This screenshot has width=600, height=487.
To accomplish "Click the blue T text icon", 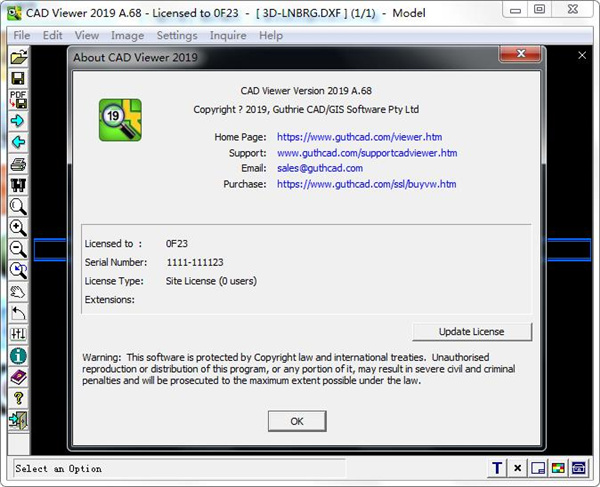I will point(497,468).
